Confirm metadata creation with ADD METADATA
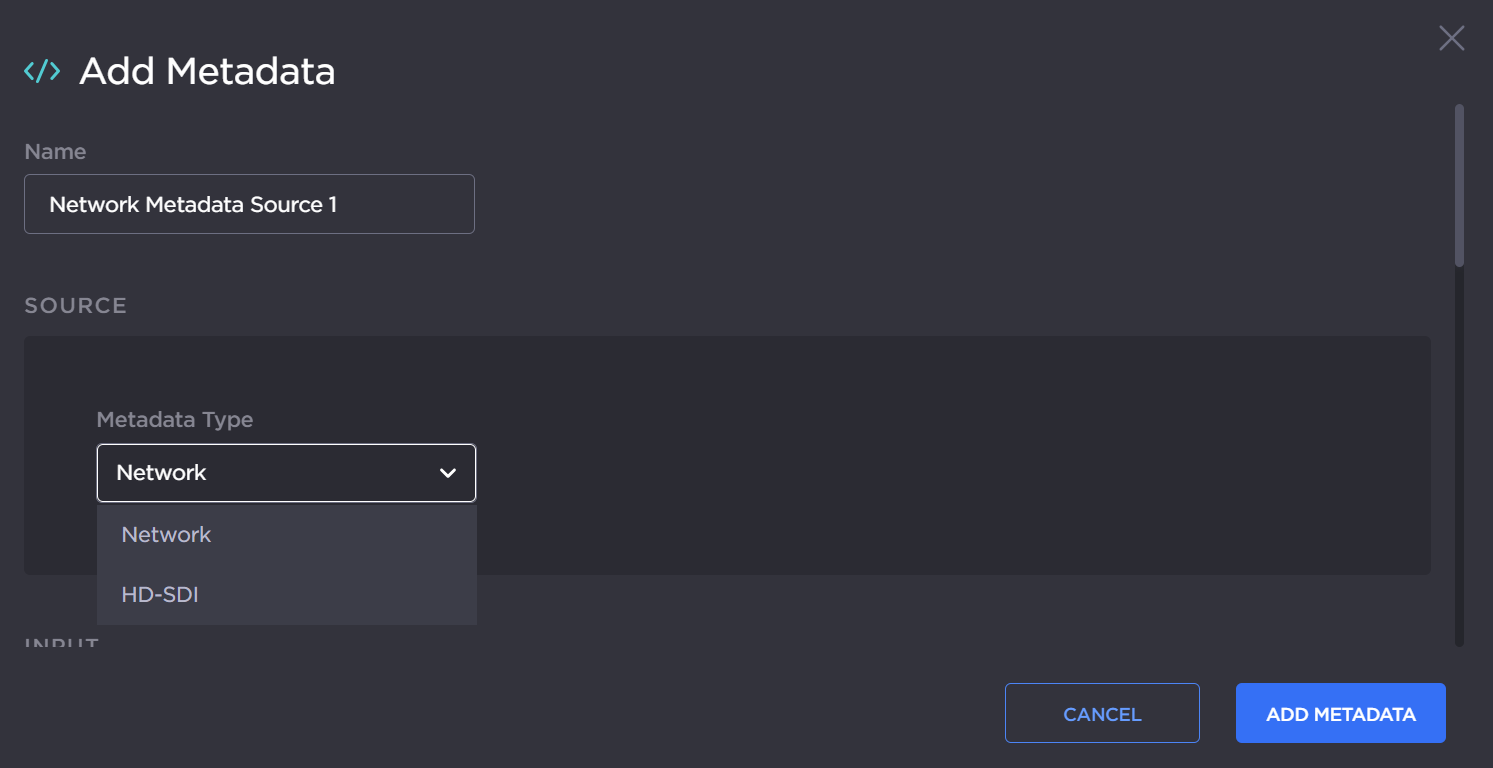 1340,713
